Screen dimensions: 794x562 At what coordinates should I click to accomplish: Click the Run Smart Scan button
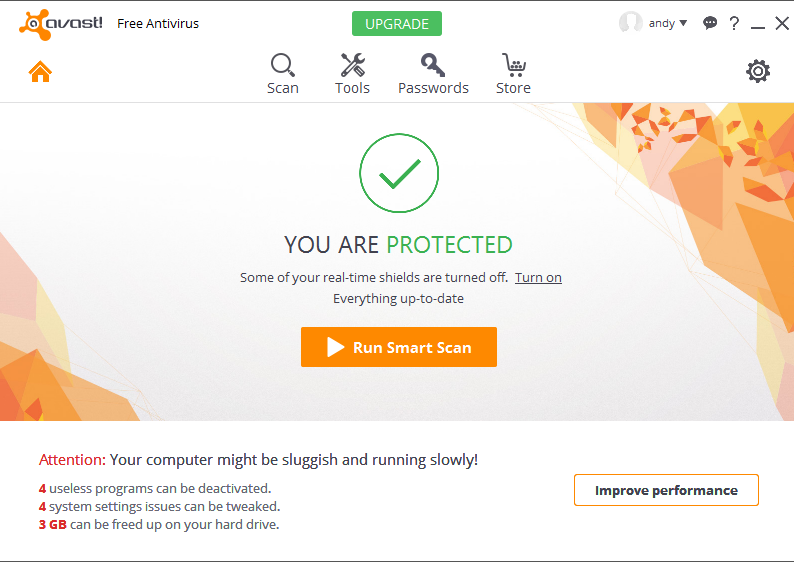(x=399, y=347)
